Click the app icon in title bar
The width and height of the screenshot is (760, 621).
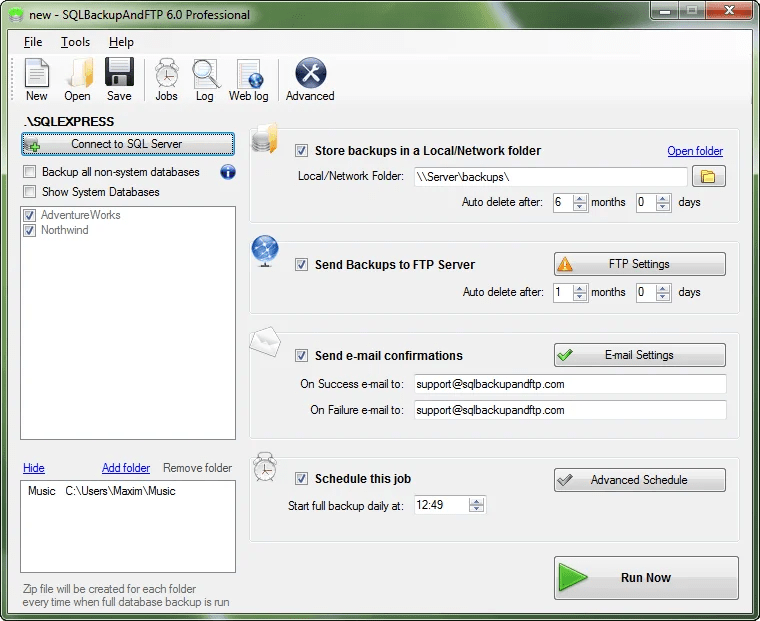tap(16, 15)
